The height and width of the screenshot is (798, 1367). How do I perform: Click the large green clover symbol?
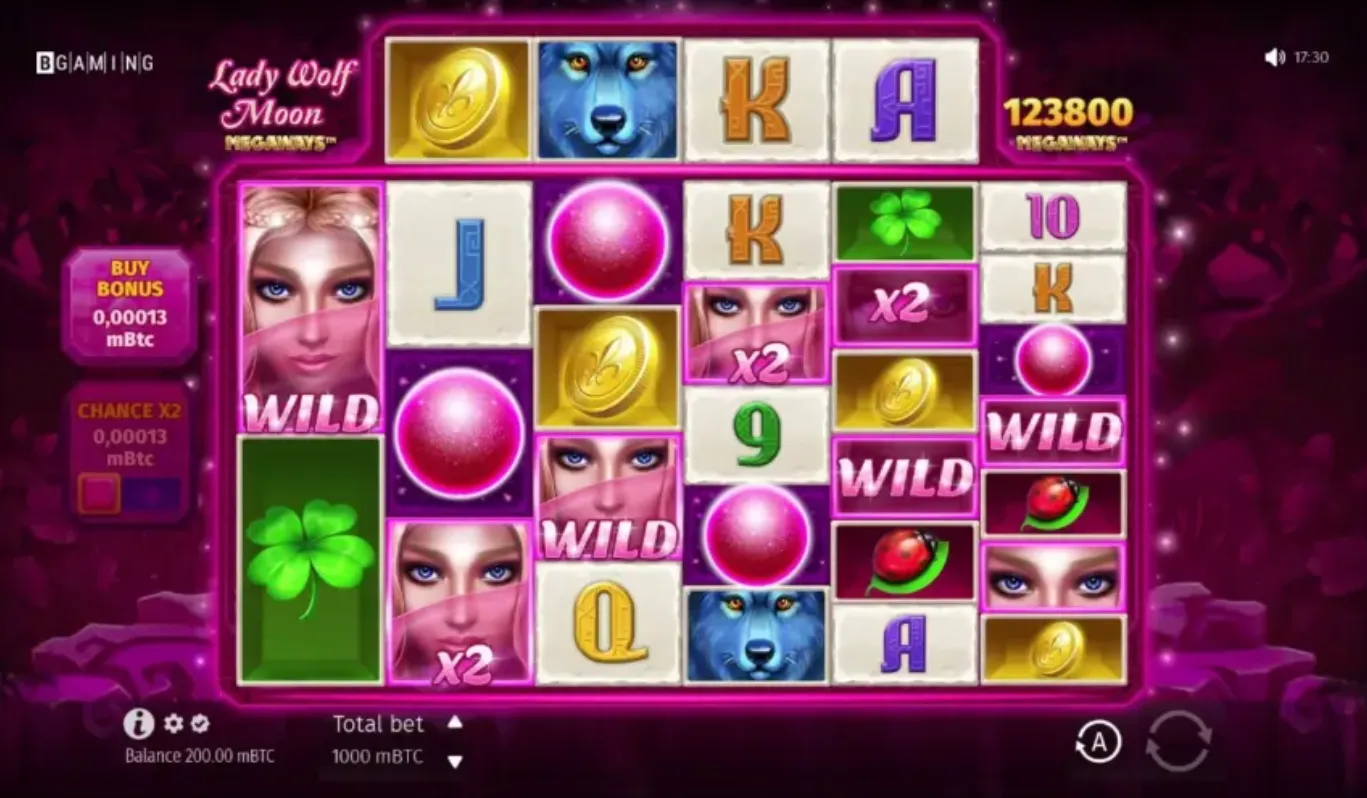pos(311,559)
